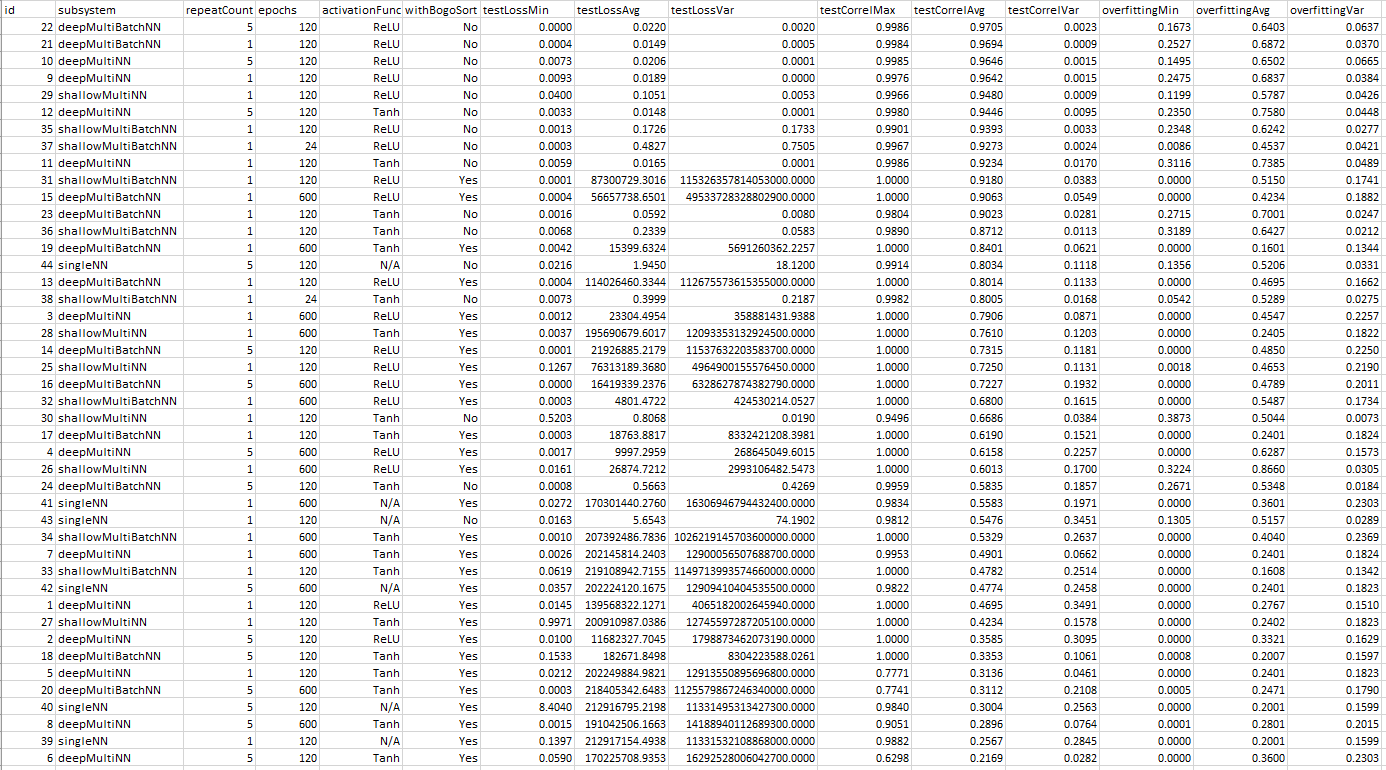1386x770 pixels.
Task: Select the 'testCorrelMax' column header
Action: [x=863, y=9]
